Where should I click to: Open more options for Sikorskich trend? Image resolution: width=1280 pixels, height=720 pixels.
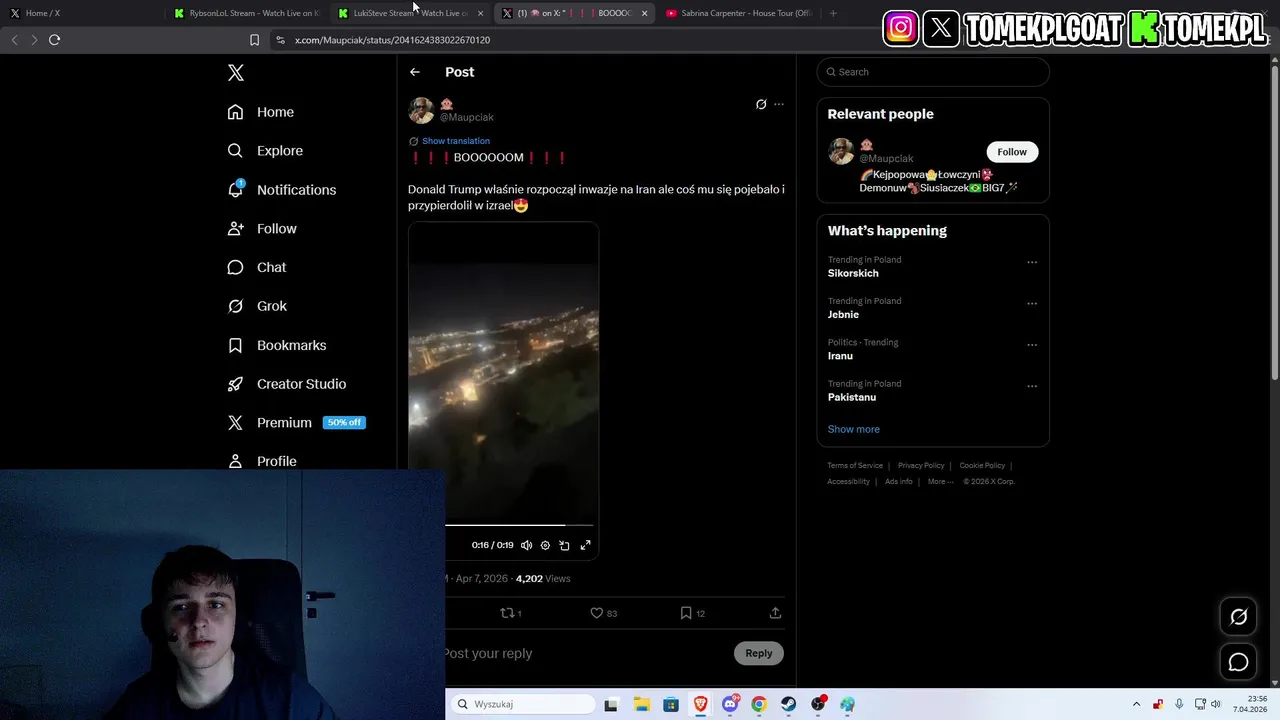click(1032, 262)
